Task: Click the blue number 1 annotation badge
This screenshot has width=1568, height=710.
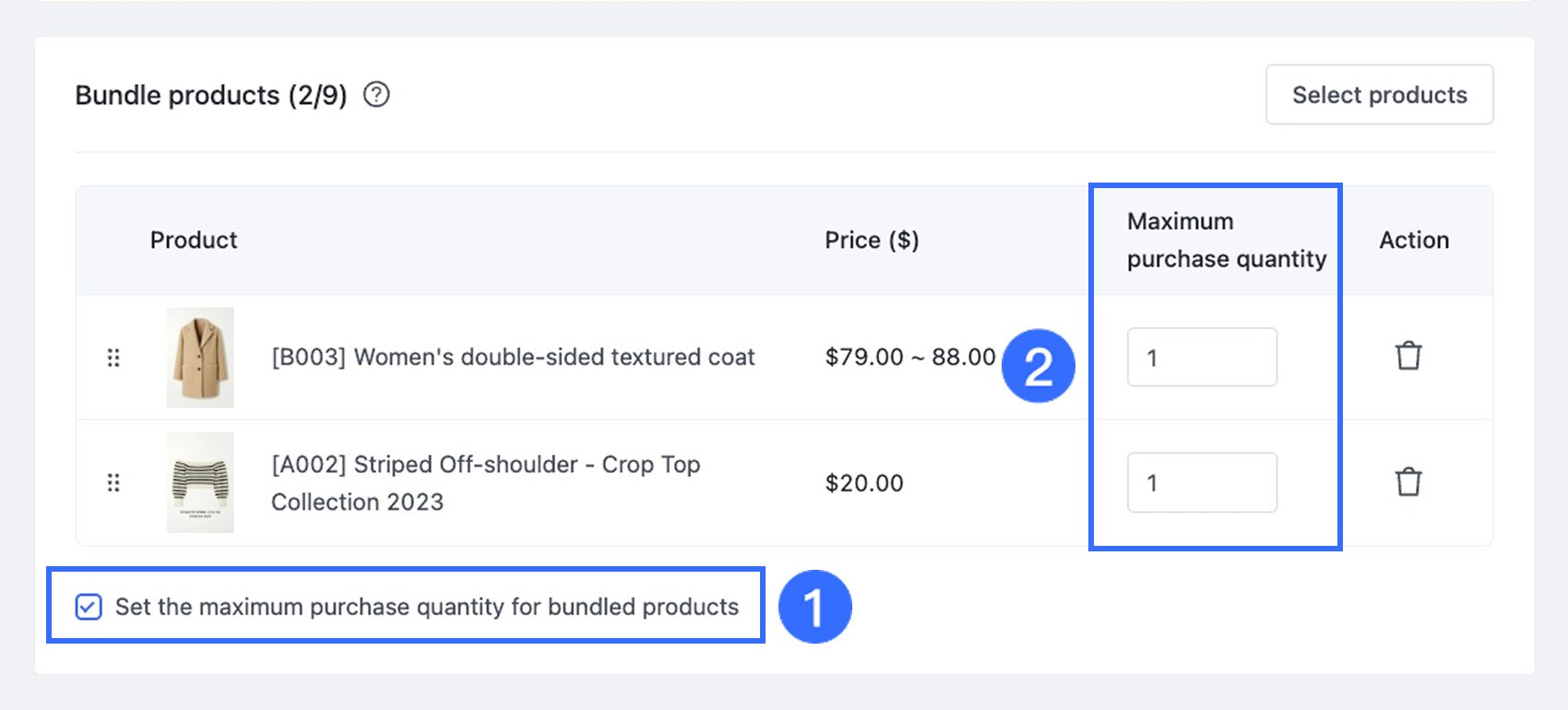Action: click(x=814, y=607)
